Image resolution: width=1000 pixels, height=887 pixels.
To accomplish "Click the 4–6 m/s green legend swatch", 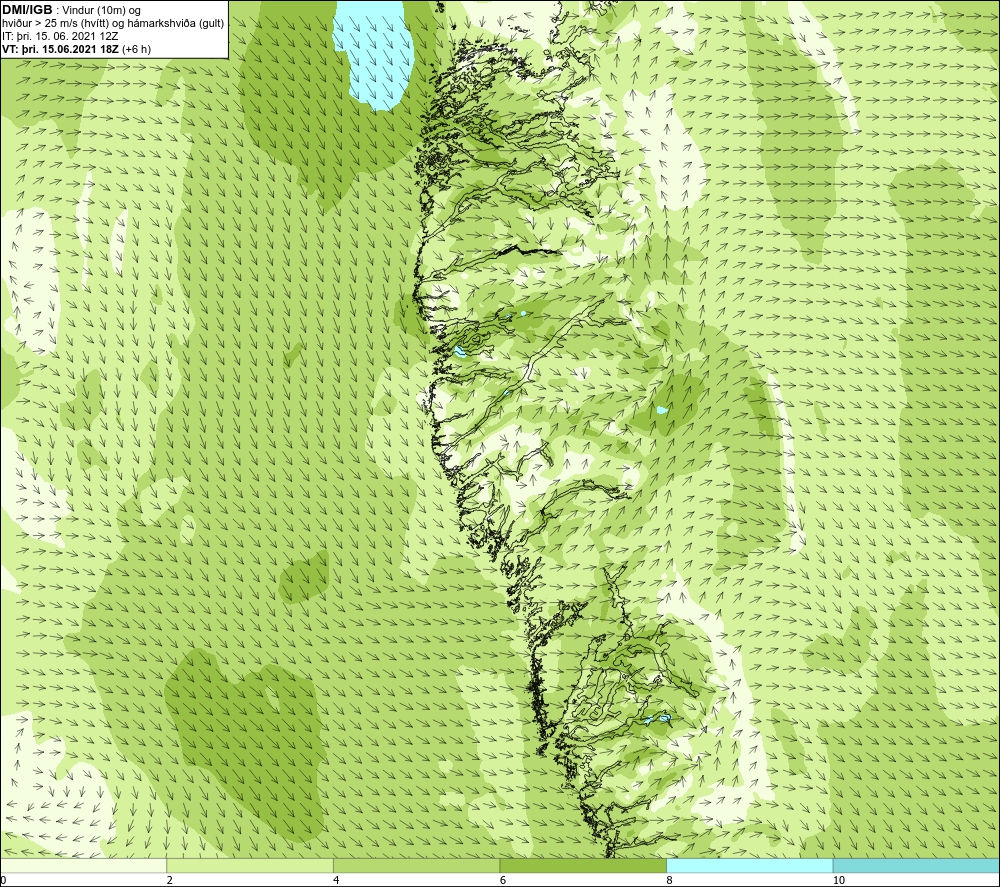I will coord(416,865).
